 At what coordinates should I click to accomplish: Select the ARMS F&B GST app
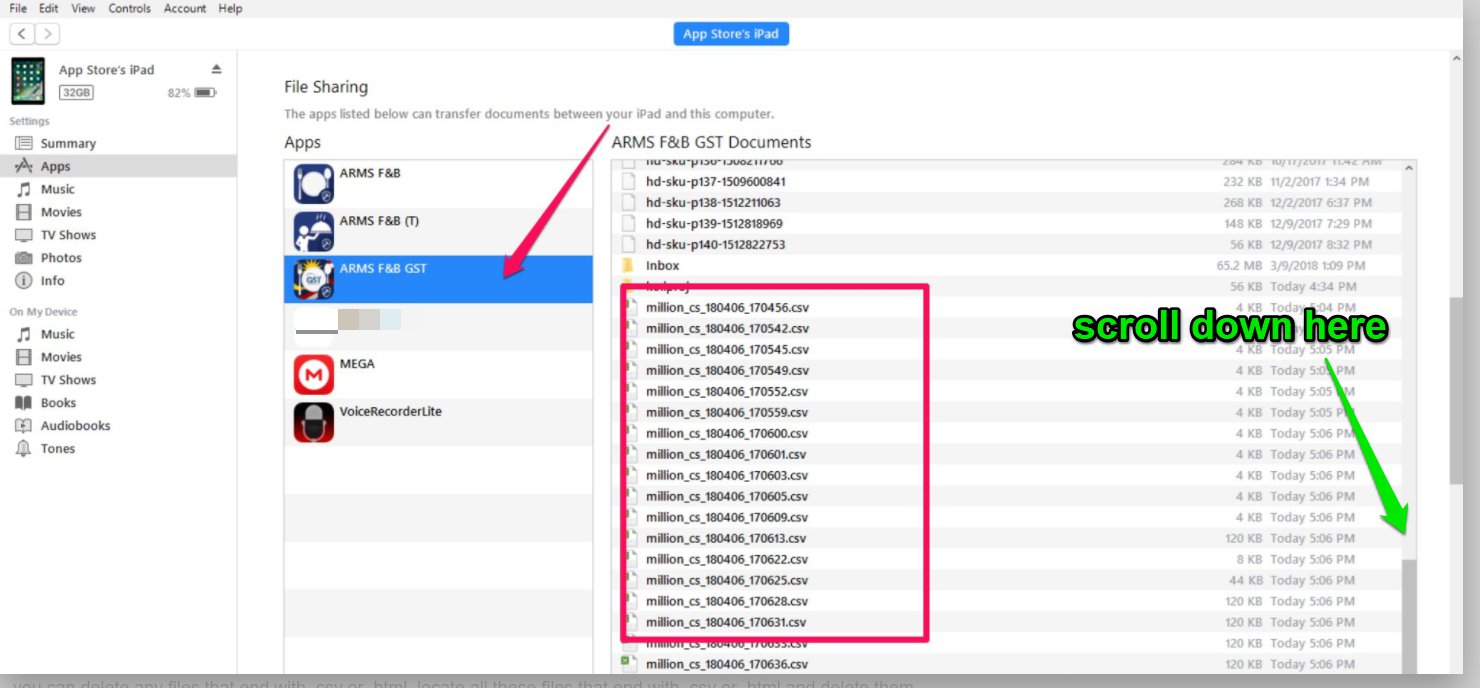pos(438,280)
